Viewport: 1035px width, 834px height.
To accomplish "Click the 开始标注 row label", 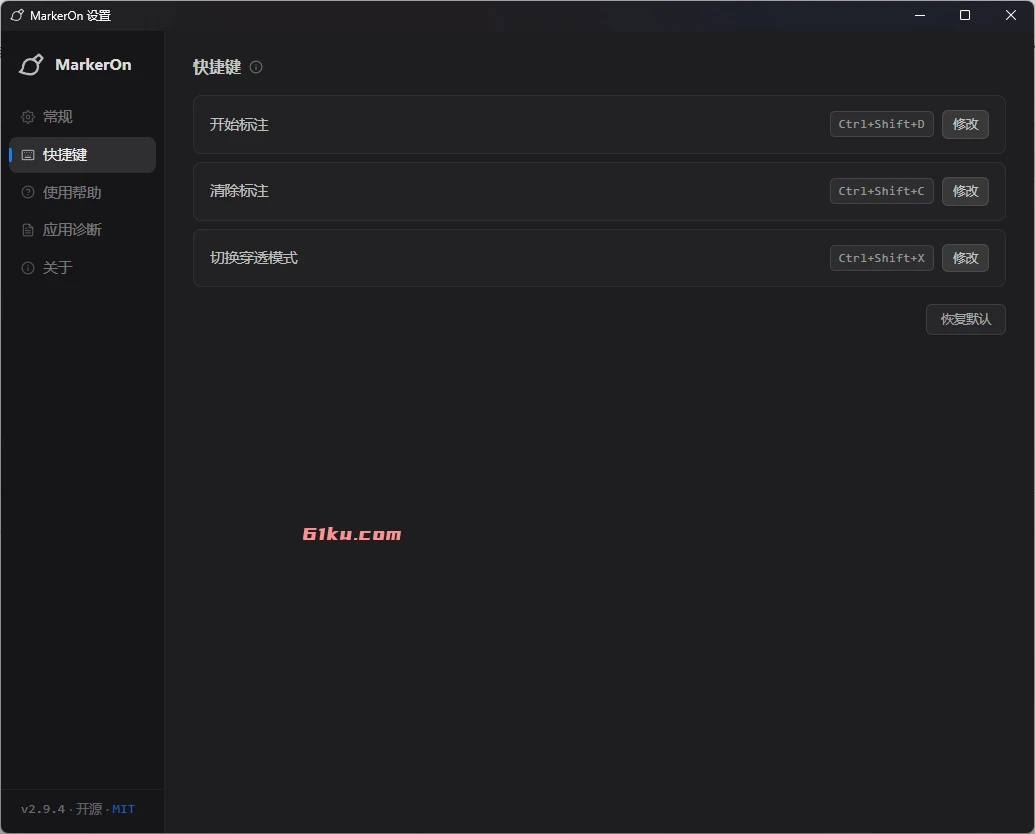I will pos(239,125).
